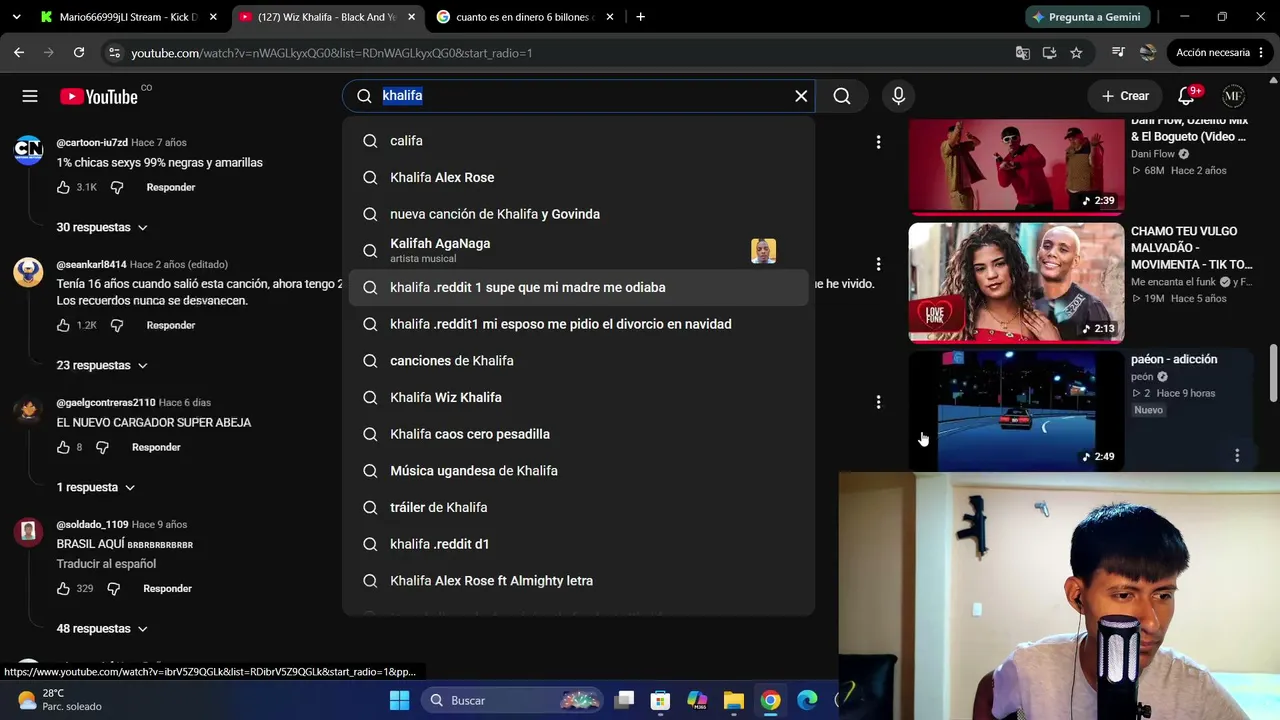Switch to the Mario666999jLI Stream Kick tab
The width and height of the screenshot is (1280, 720).
pos(128,17)
